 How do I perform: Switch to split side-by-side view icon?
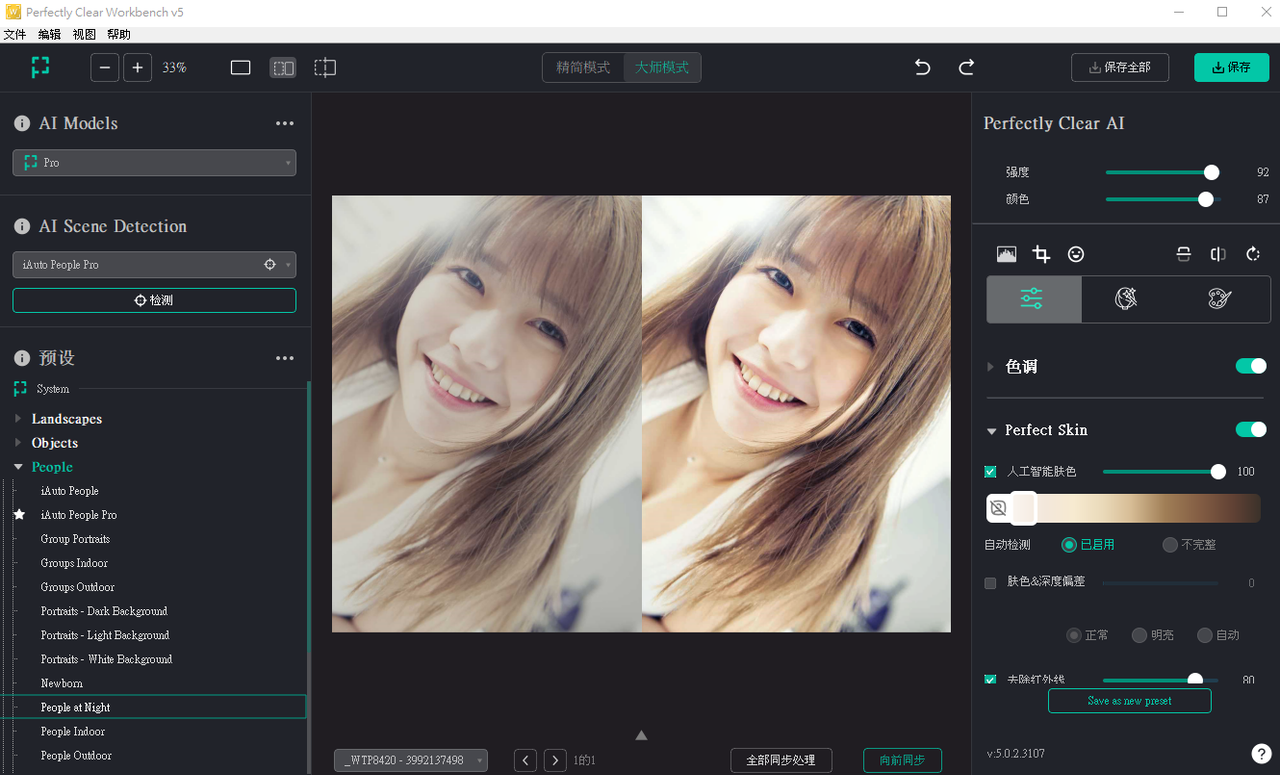tap(283, 67)
